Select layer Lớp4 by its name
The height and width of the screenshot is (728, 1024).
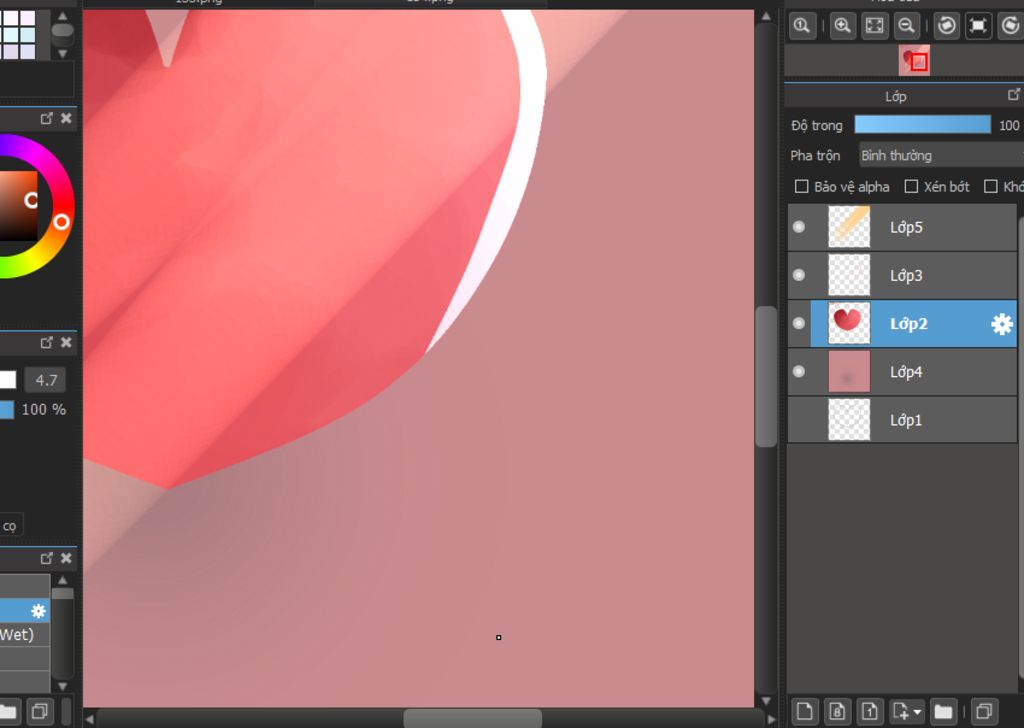906,372
